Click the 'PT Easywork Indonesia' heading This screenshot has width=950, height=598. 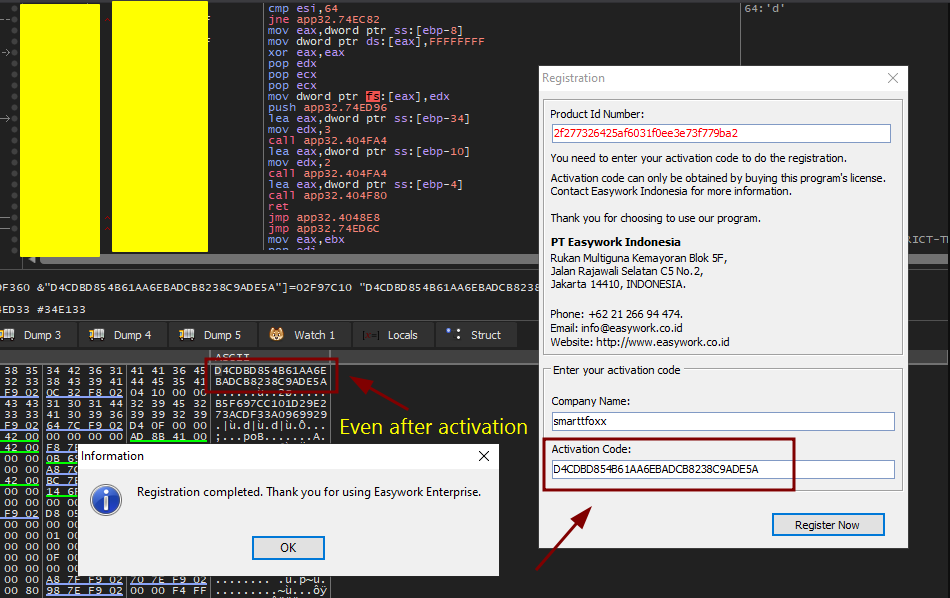click(616, 242)
